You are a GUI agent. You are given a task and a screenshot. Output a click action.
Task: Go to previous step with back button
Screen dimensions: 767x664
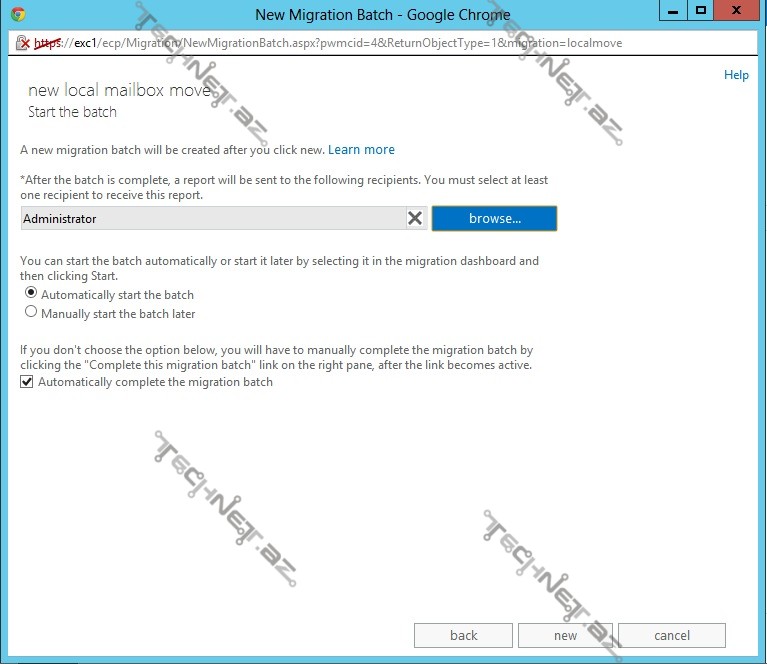(463, 635)
